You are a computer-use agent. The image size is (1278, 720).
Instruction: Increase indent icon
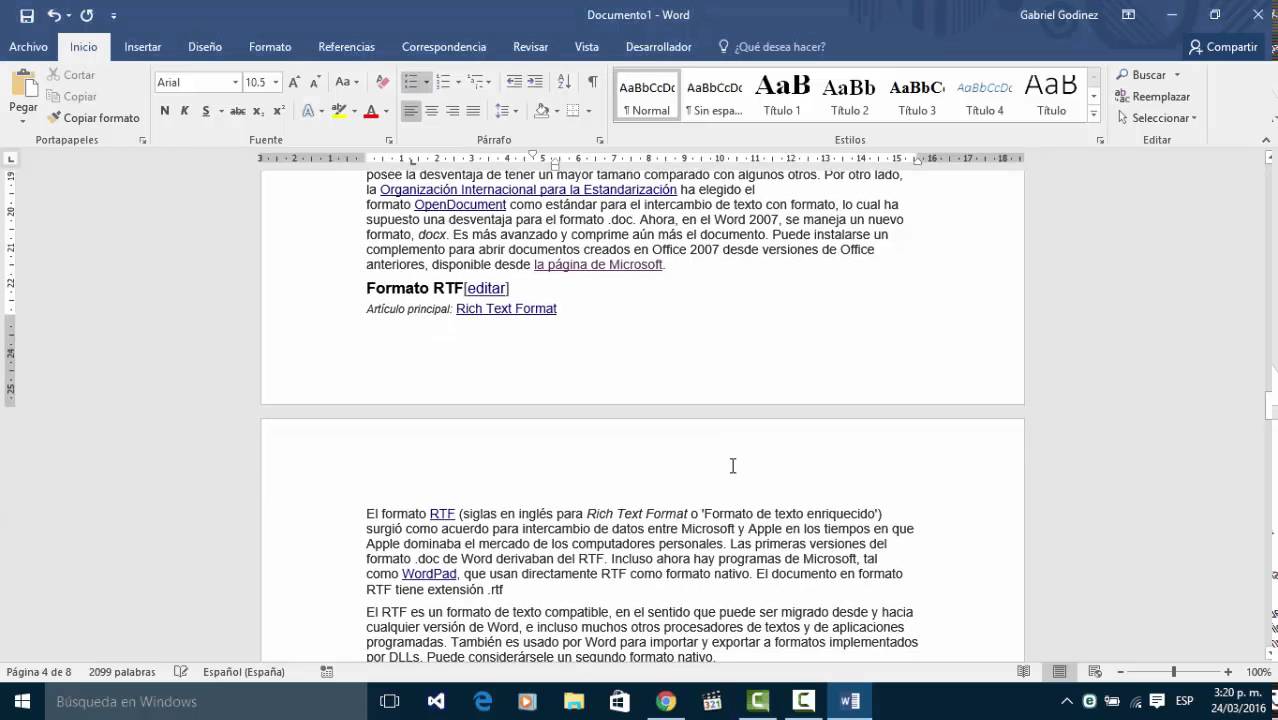point(535,82)
